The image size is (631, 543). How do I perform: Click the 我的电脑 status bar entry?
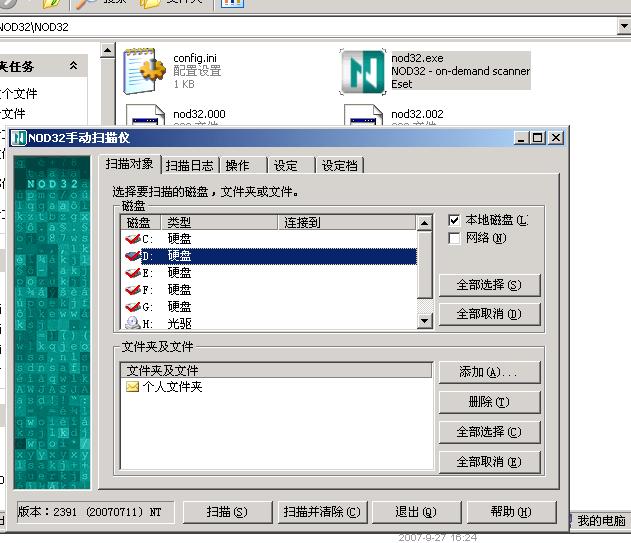click(601, 521)
